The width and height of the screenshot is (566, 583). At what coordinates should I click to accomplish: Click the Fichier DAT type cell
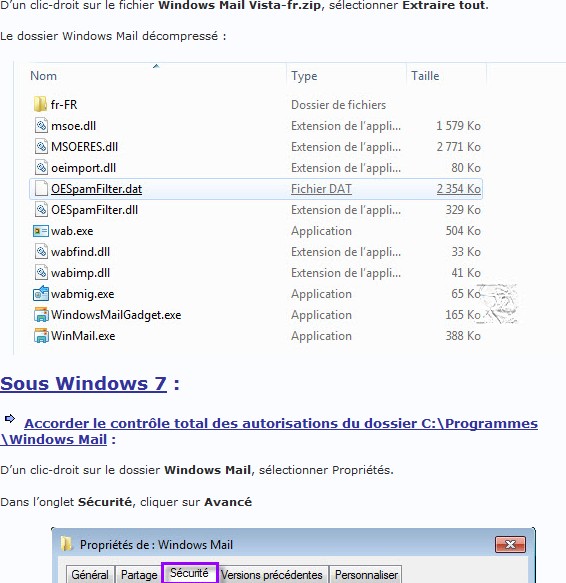click(x=321, y=189)
